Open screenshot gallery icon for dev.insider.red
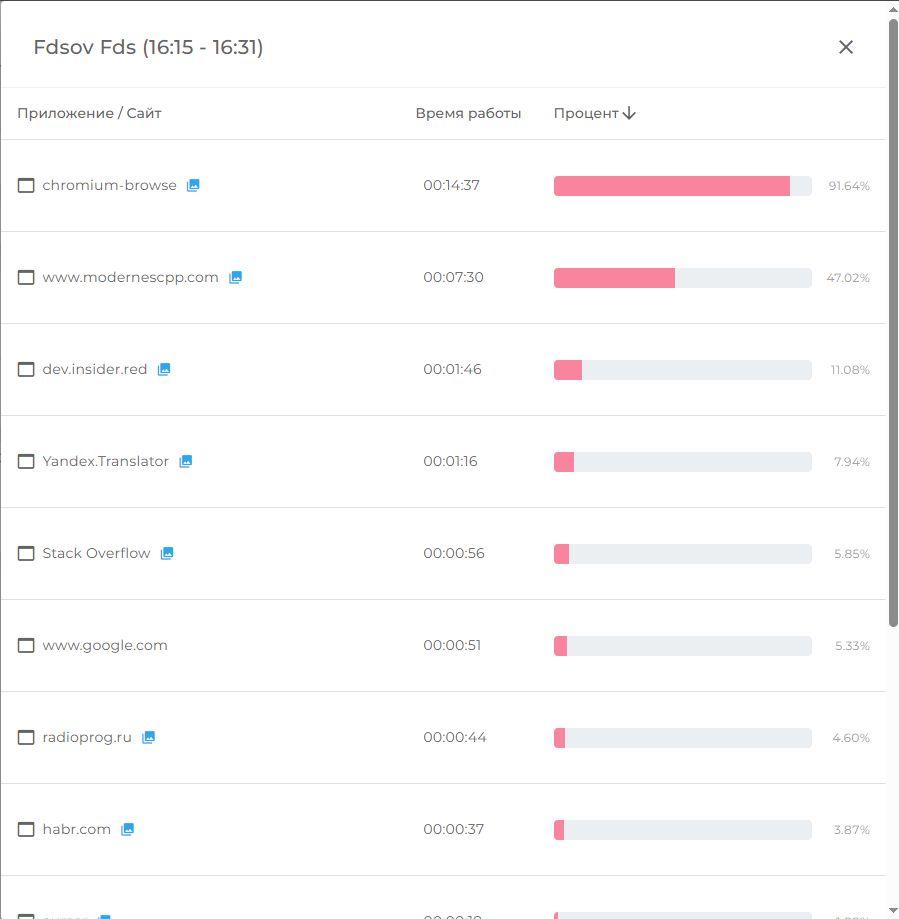 [x=164, y=369]
